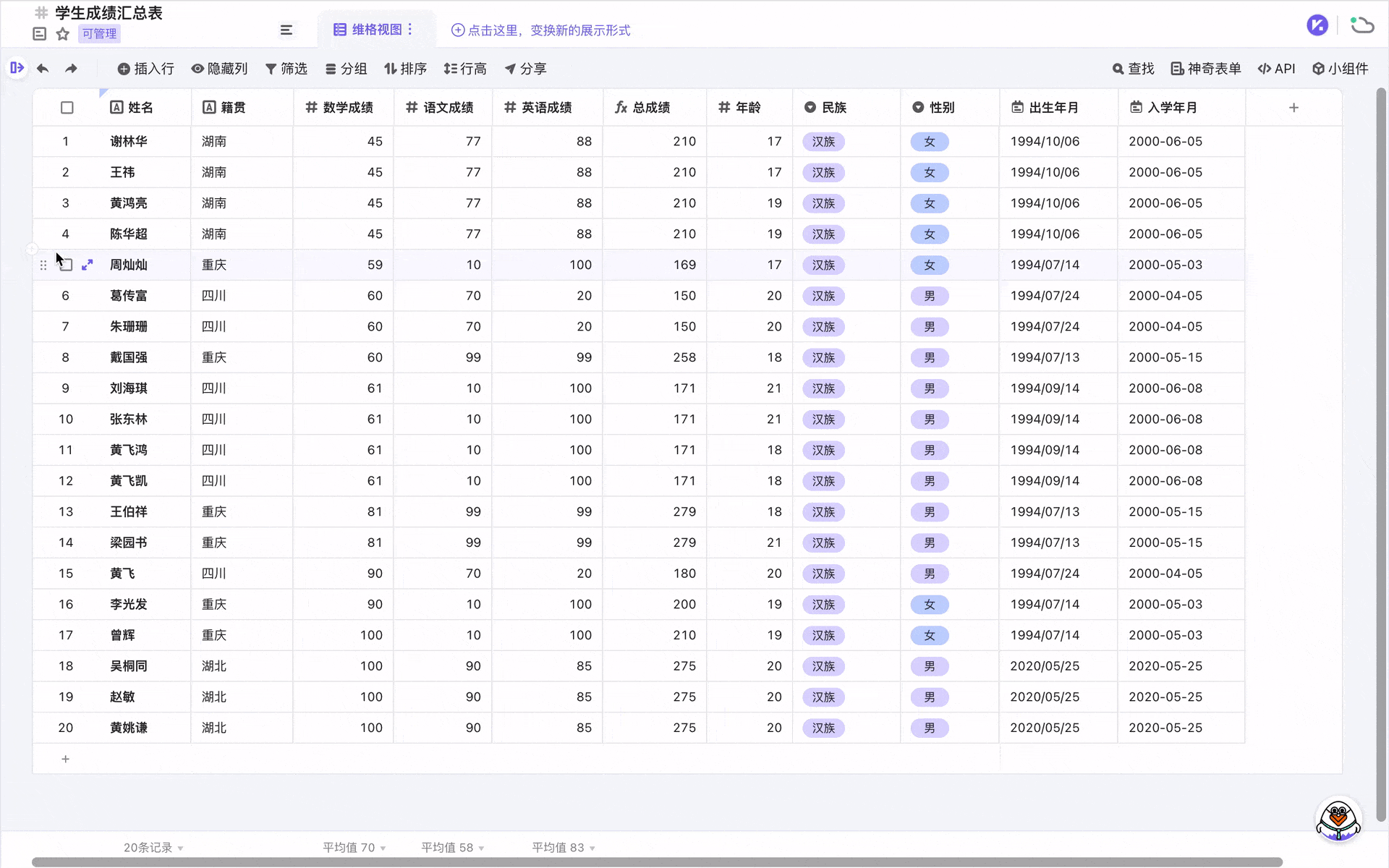This screenshot has height=868, width=1389.
Task: Adjust 行高 row height setting
Action: (465, 69)
